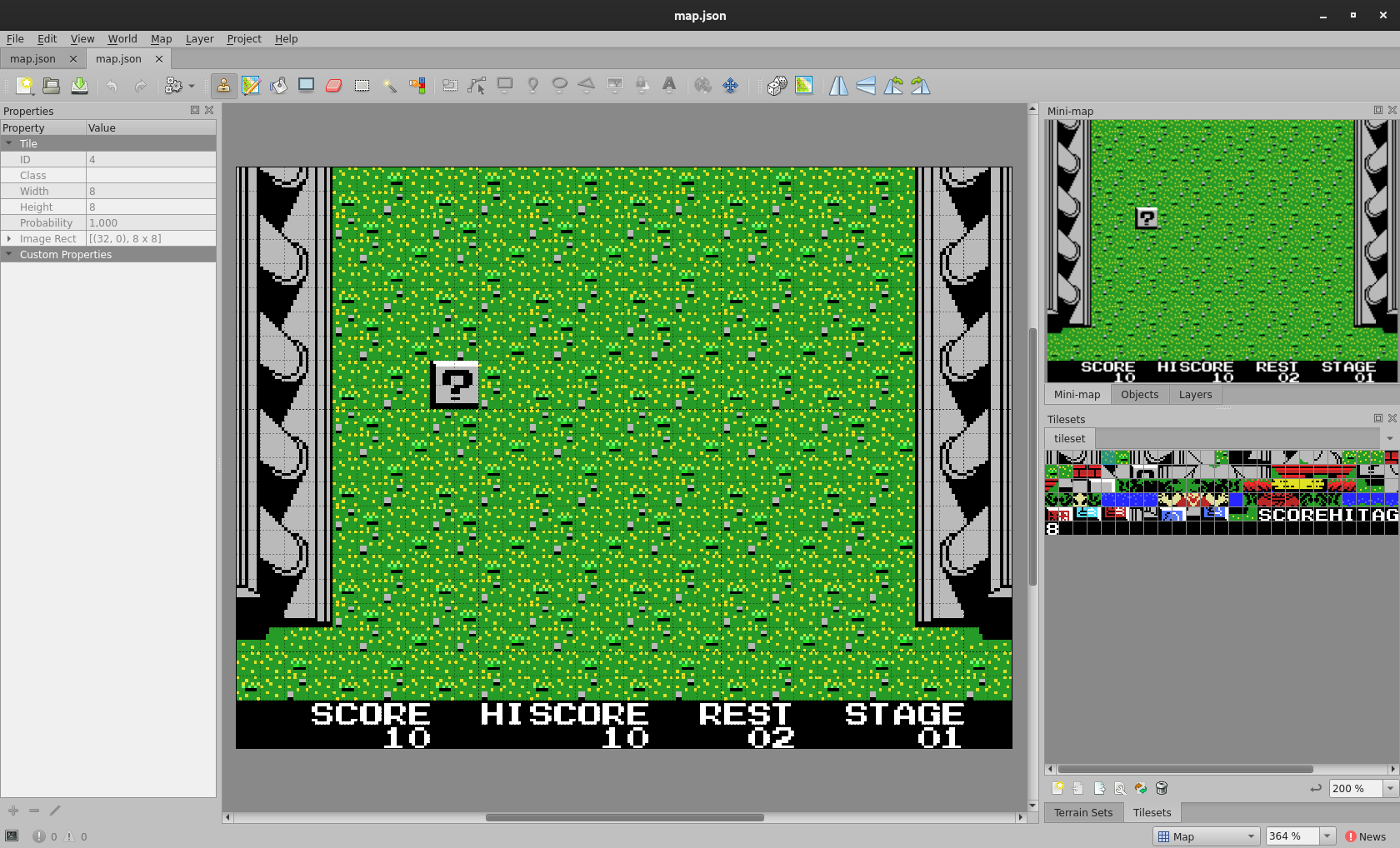Choose the Magic Wand selection tool
Screen dimensions: 1400x848
(x=389, y=85)
